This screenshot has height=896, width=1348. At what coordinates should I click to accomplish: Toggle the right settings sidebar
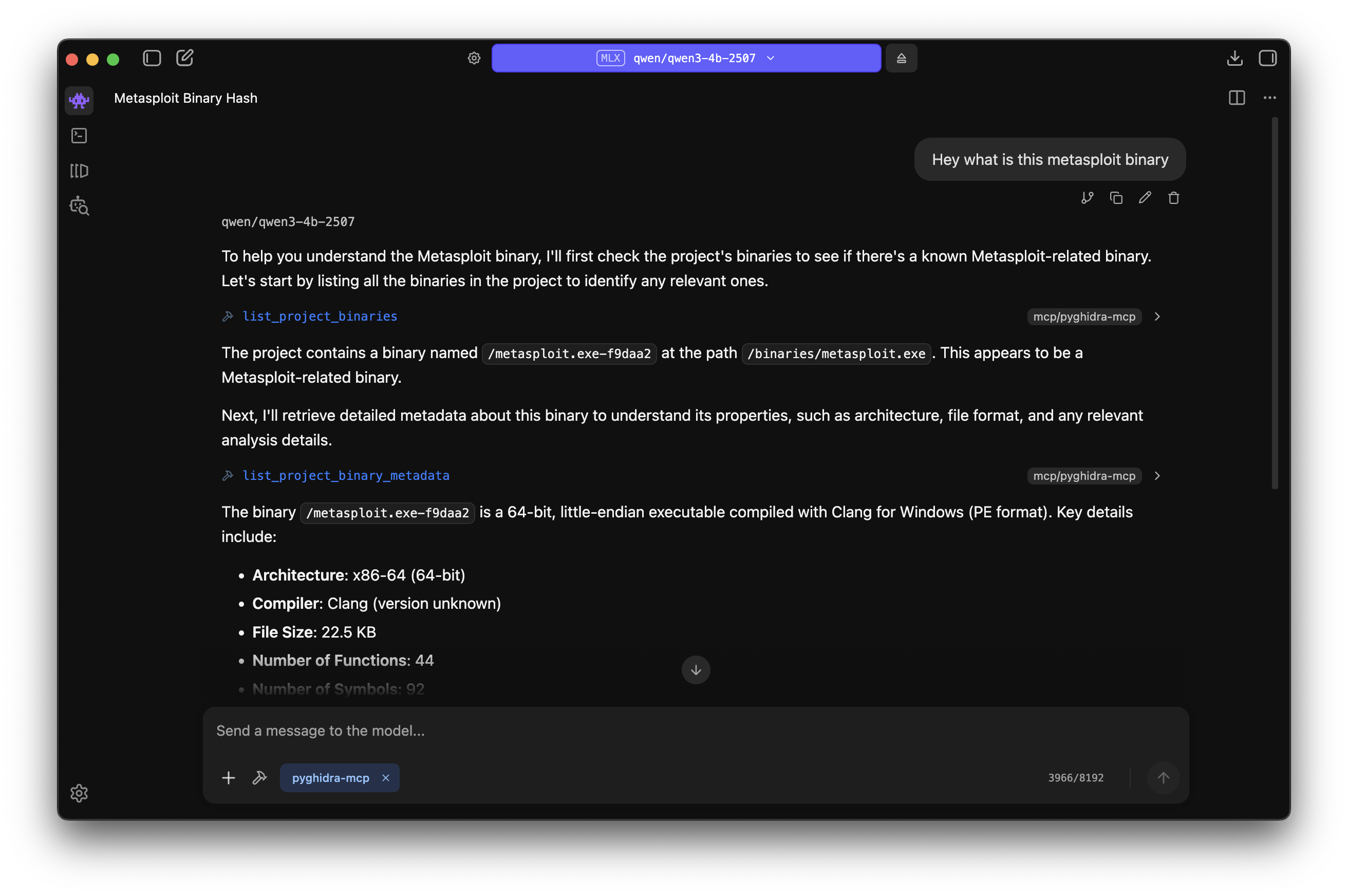tap(1267, 58)
